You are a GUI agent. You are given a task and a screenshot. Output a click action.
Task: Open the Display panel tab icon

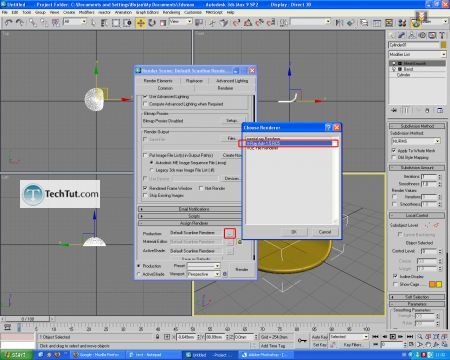pyautogui.click(x=432, y=35)
